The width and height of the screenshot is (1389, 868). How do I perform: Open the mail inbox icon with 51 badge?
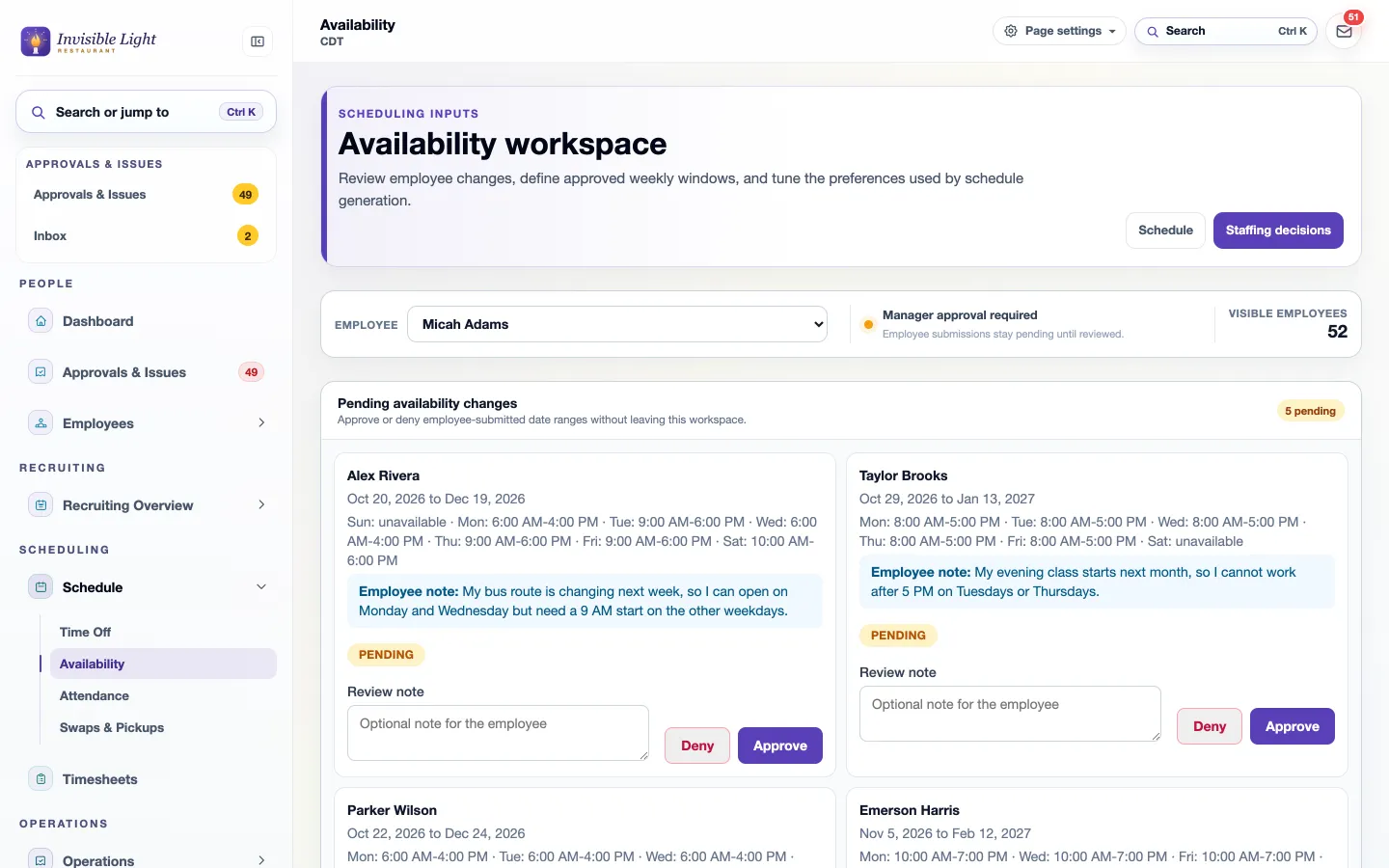pos(1344,31)
